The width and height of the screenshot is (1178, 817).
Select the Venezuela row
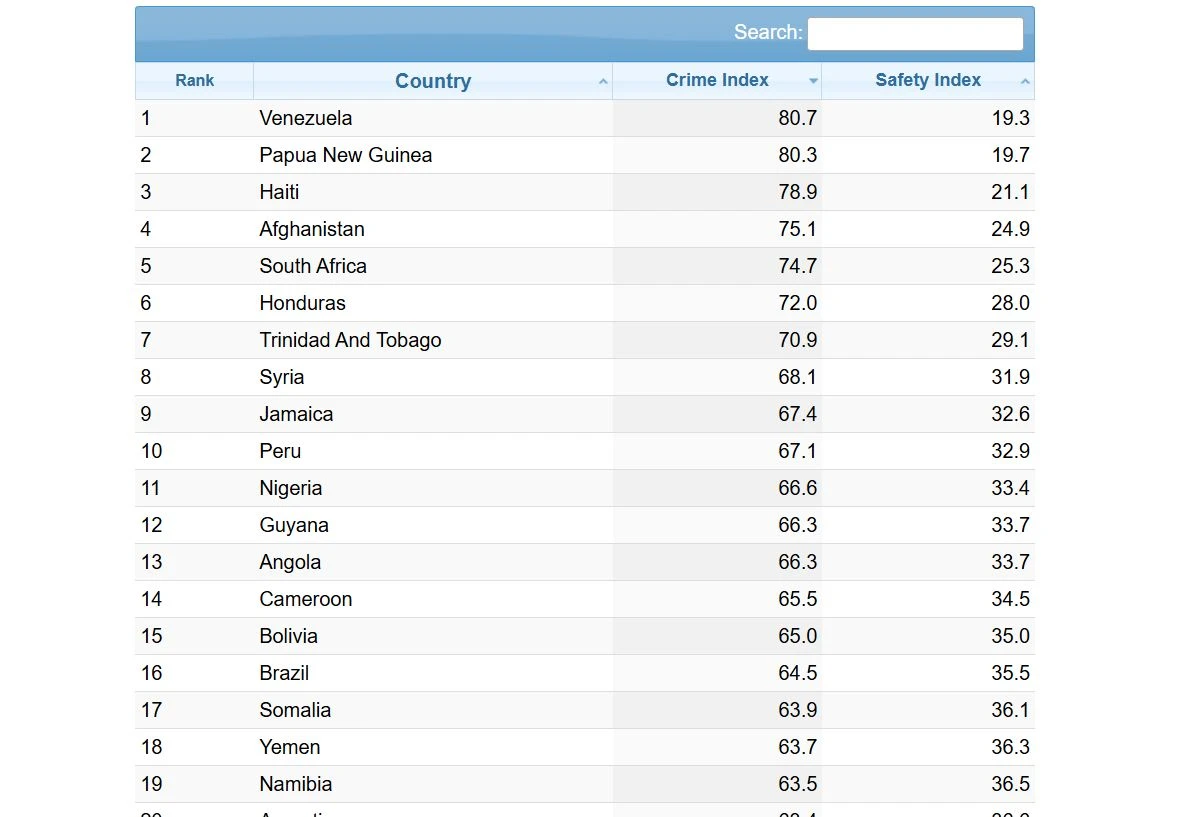[x=584, y=118]
